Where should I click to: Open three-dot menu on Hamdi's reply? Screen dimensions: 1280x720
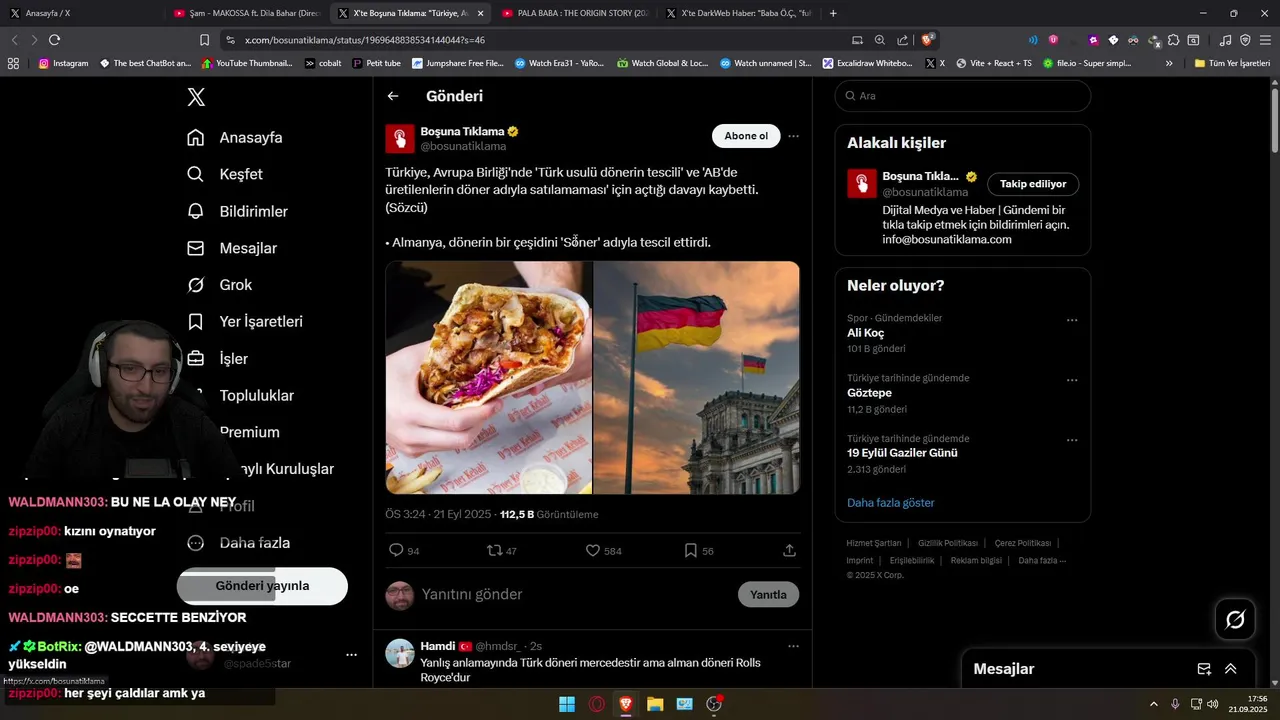pyautogui.click(x=793, y=646)
